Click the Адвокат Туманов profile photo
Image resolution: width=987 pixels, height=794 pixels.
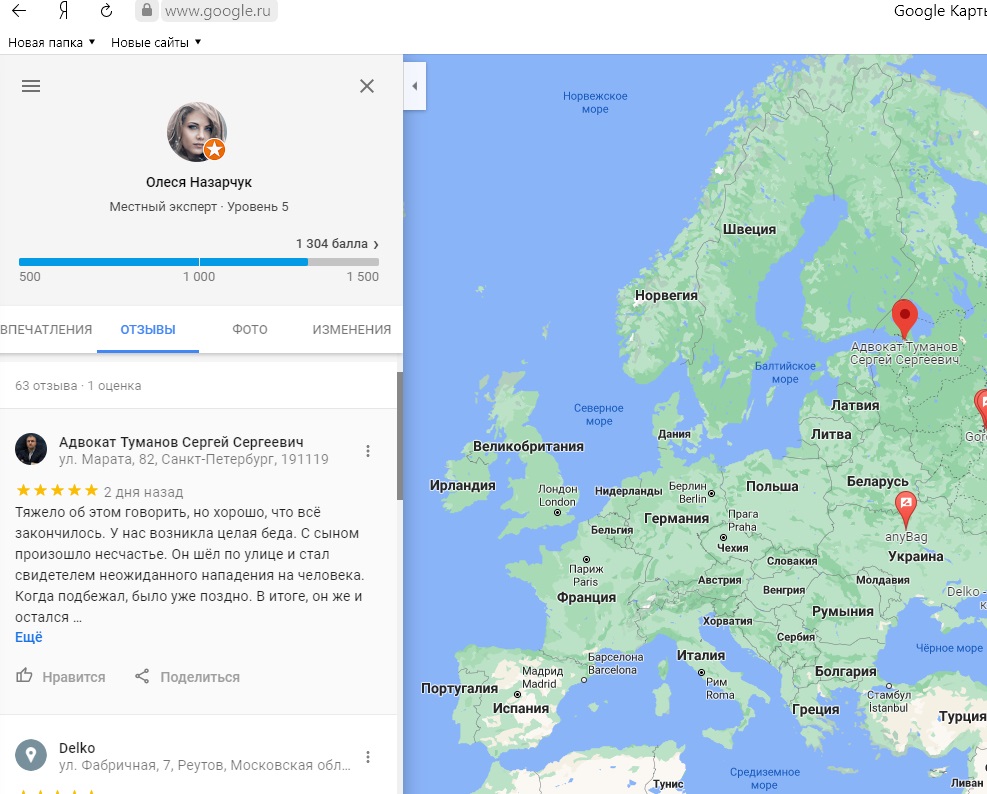[31, 449]
